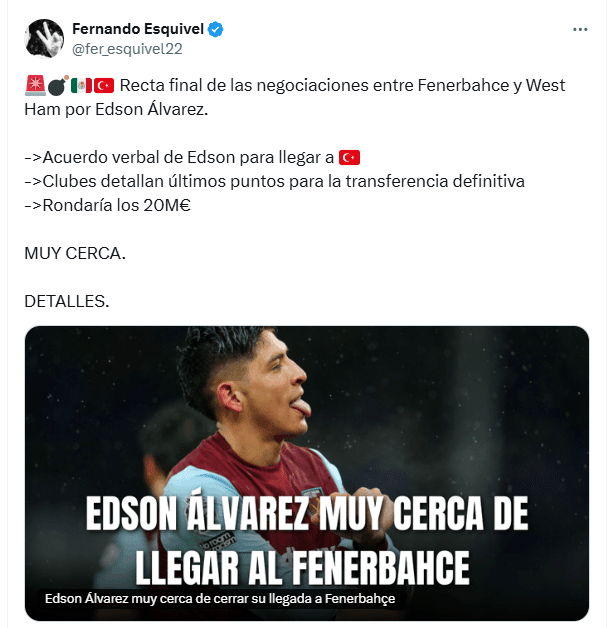Click the bomb emoji
Image resolution: width=613 pixels, height=628 pixels.
tap(58, 86)
